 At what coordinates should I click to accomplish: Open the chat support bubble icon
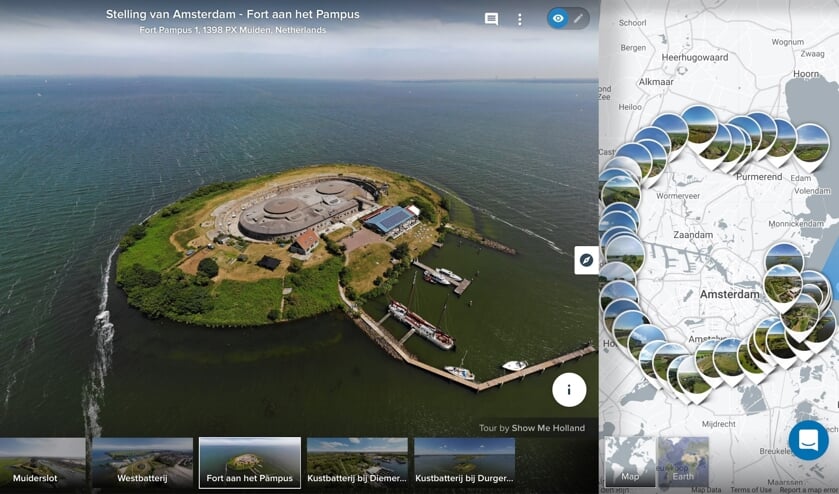[x=808, y=440]
